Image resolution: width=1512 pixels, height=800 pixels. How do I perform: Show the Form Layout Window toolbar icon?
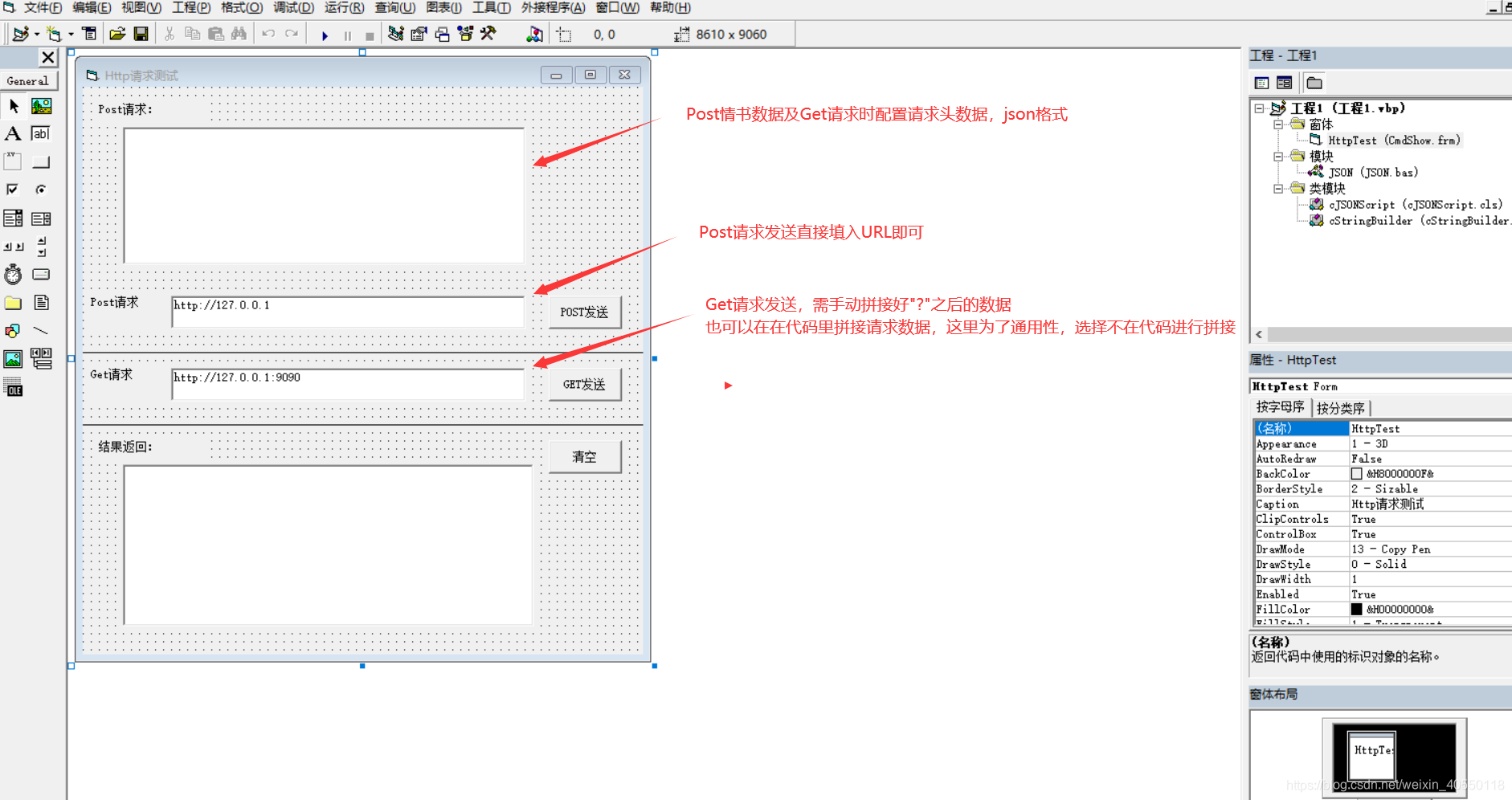442,35
